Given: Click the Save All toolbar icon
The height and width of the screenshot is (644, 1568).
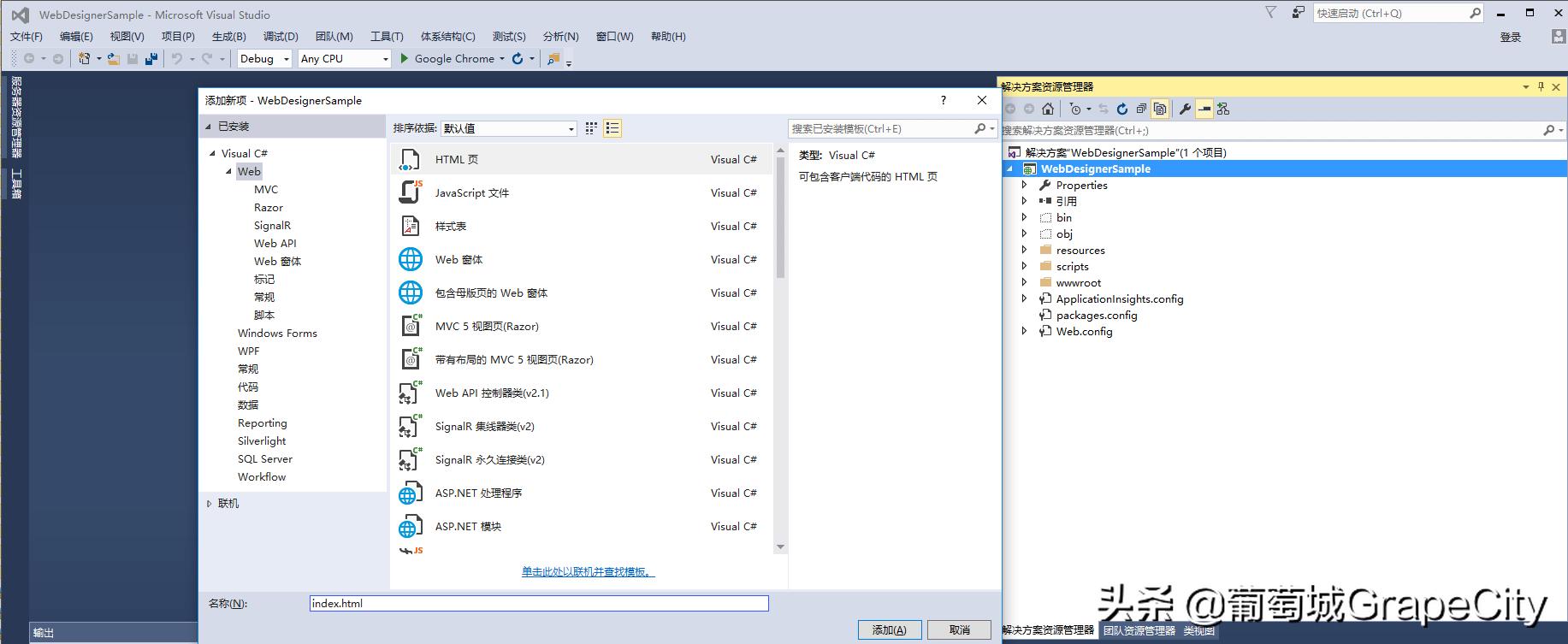Looking at the screenshot, I should [x=151, y=59].
